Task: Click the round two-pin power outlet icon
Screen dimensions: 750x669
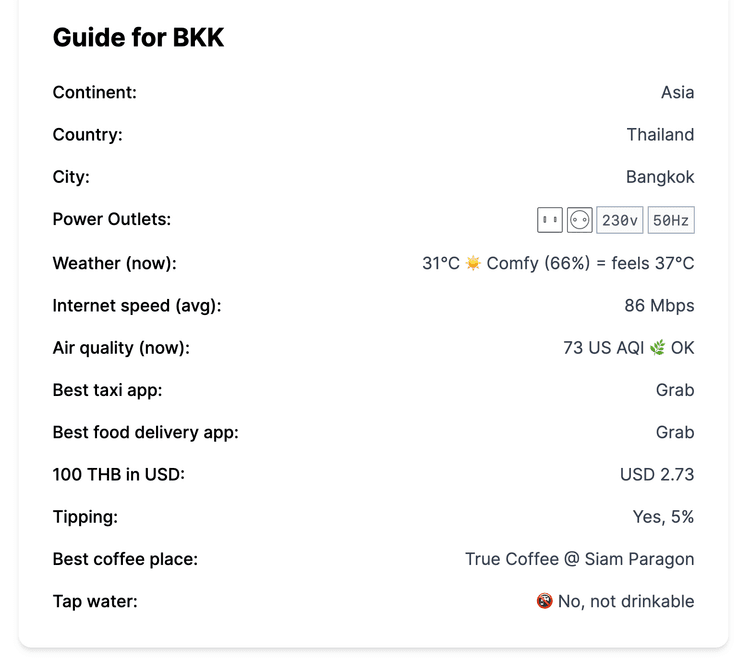Action: click(x=580, y=220)
